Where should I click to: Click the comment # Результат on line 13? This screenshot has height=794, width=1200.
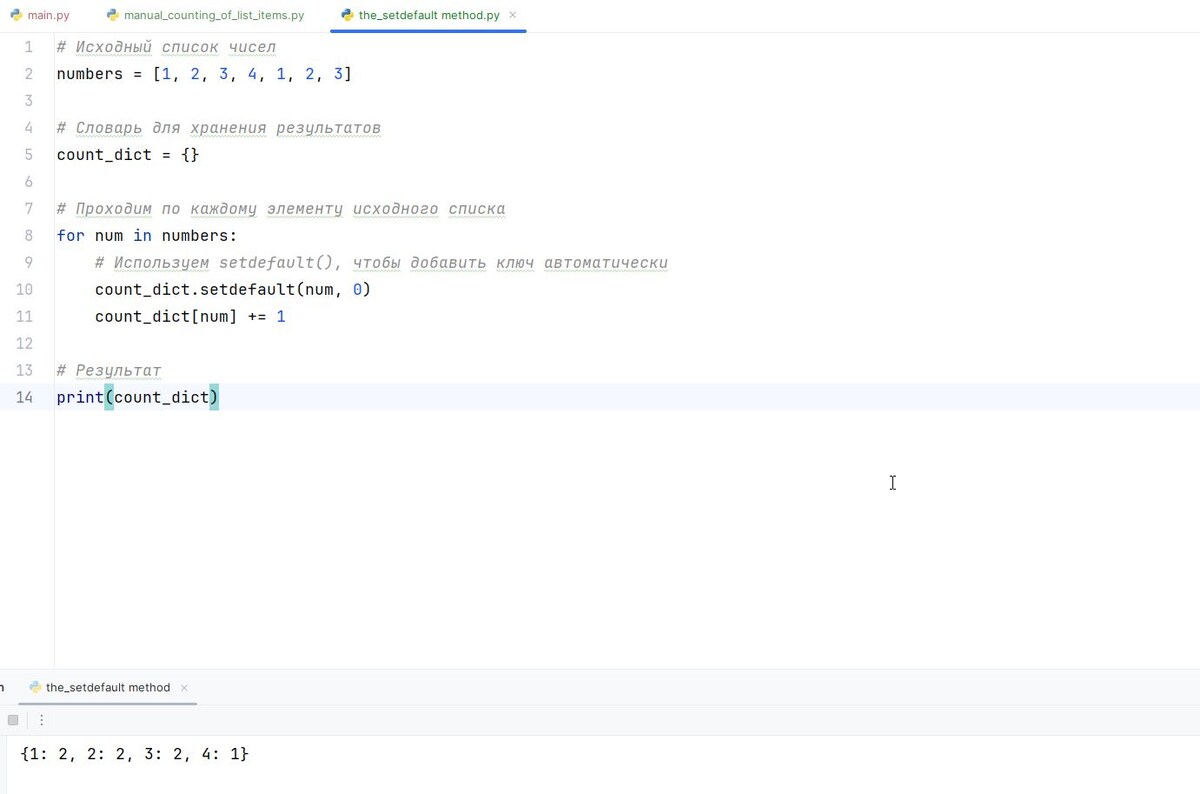pyautogui.click(x=109, y=370)
